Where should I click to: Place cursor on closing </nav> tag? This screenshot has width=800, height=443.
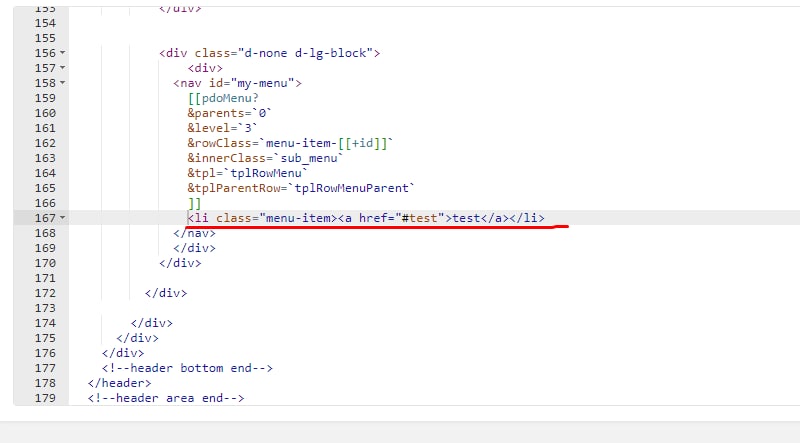194,233
